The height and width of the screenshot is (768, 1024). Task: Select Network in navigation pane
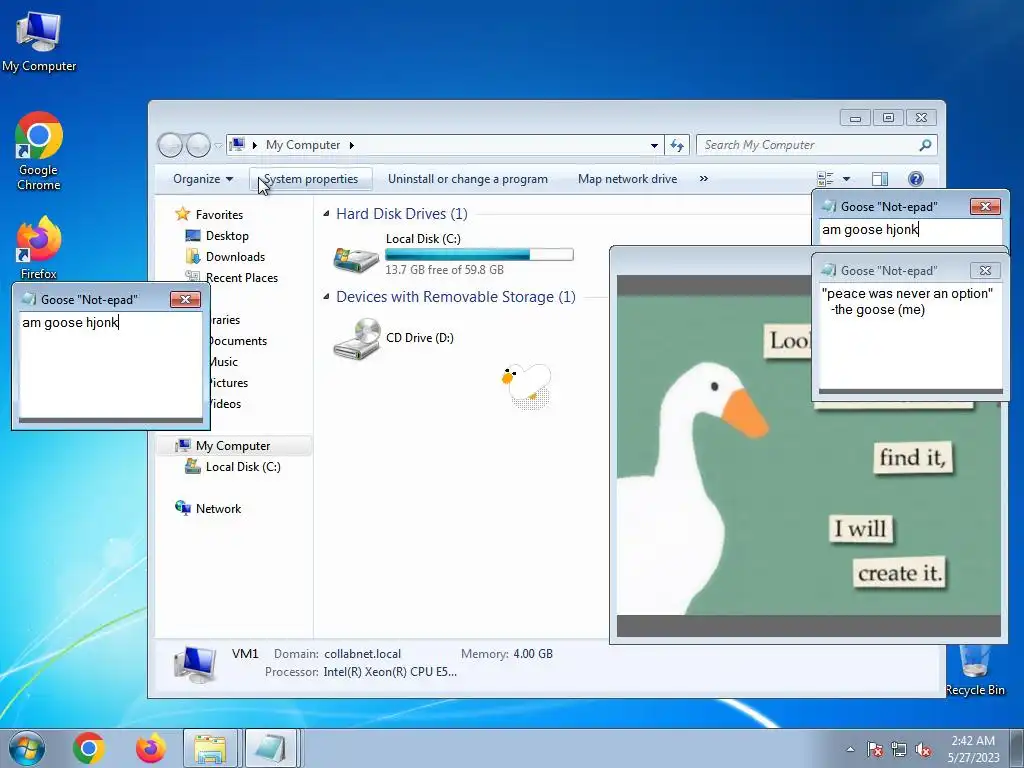tap(218, 508)
